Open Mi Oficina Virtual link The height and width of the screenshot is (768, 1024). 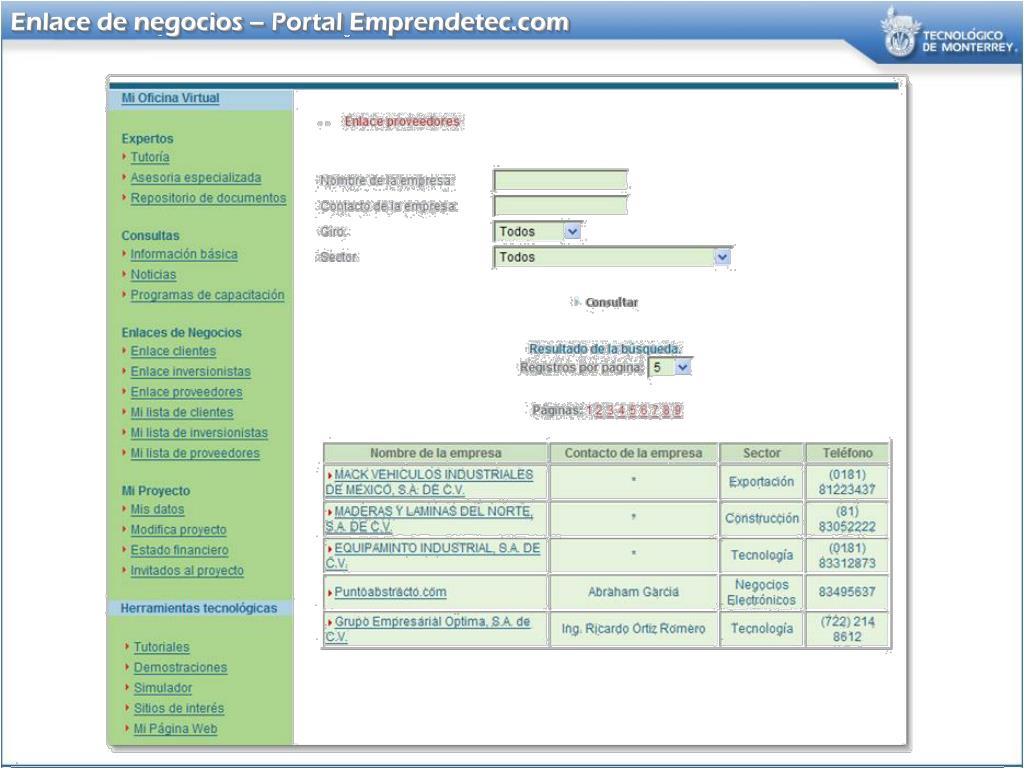click(x=170, y=98)
